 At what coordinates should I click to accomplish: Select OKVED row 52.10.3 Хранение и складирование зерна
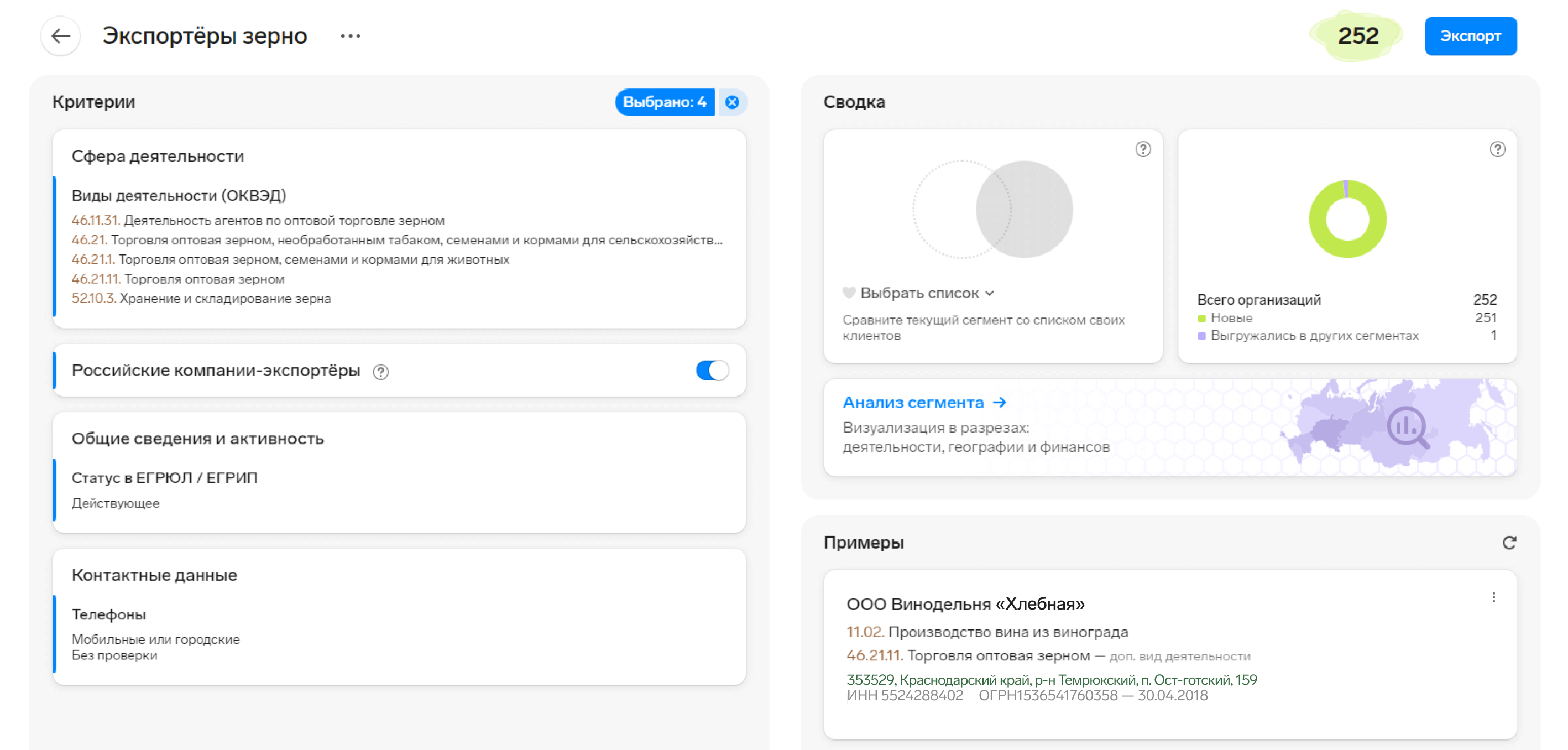(201, 298)
